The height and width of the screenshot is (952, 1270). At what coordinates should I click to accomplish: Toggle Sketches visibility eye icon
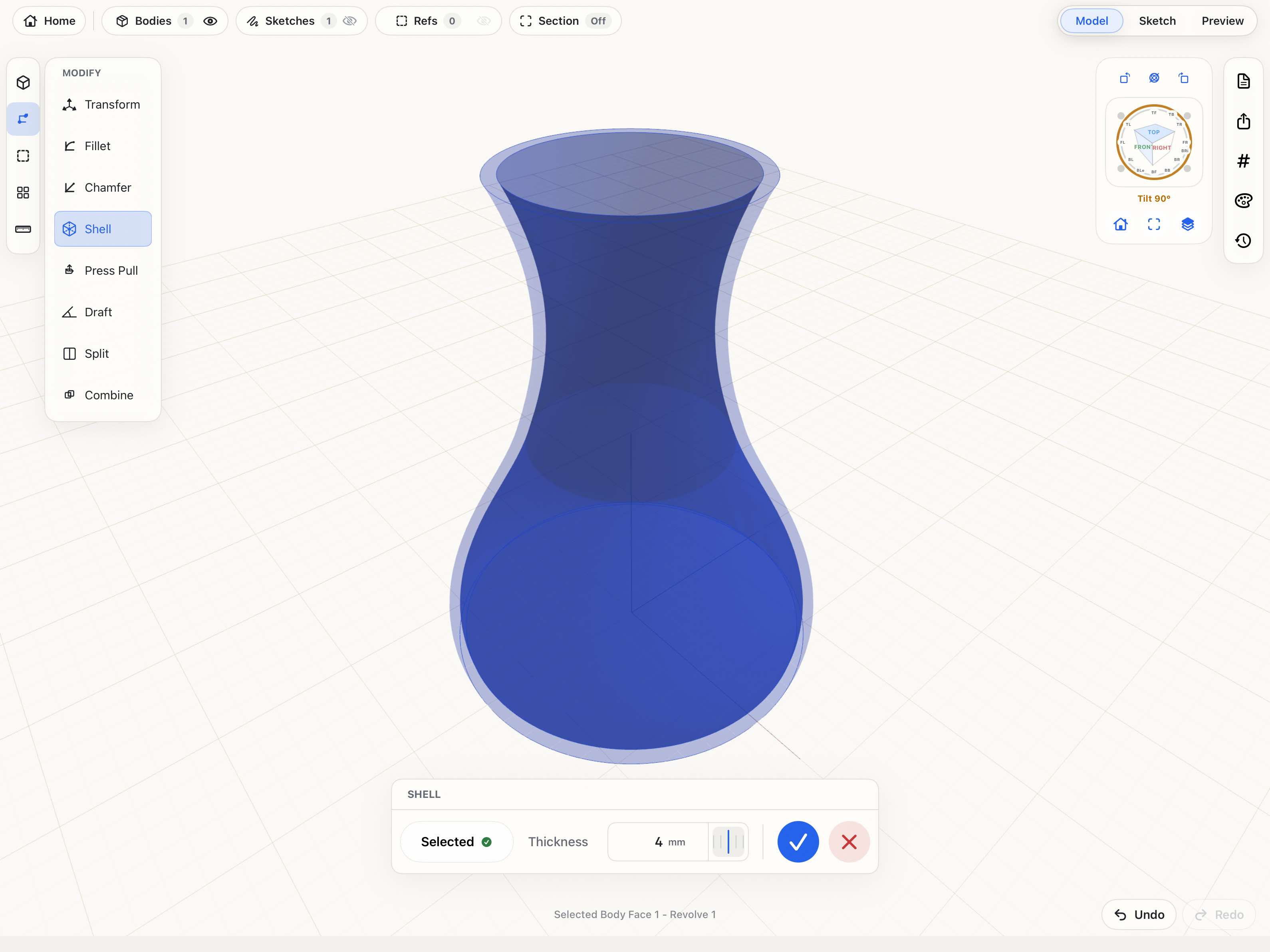[x=350, y=21]
